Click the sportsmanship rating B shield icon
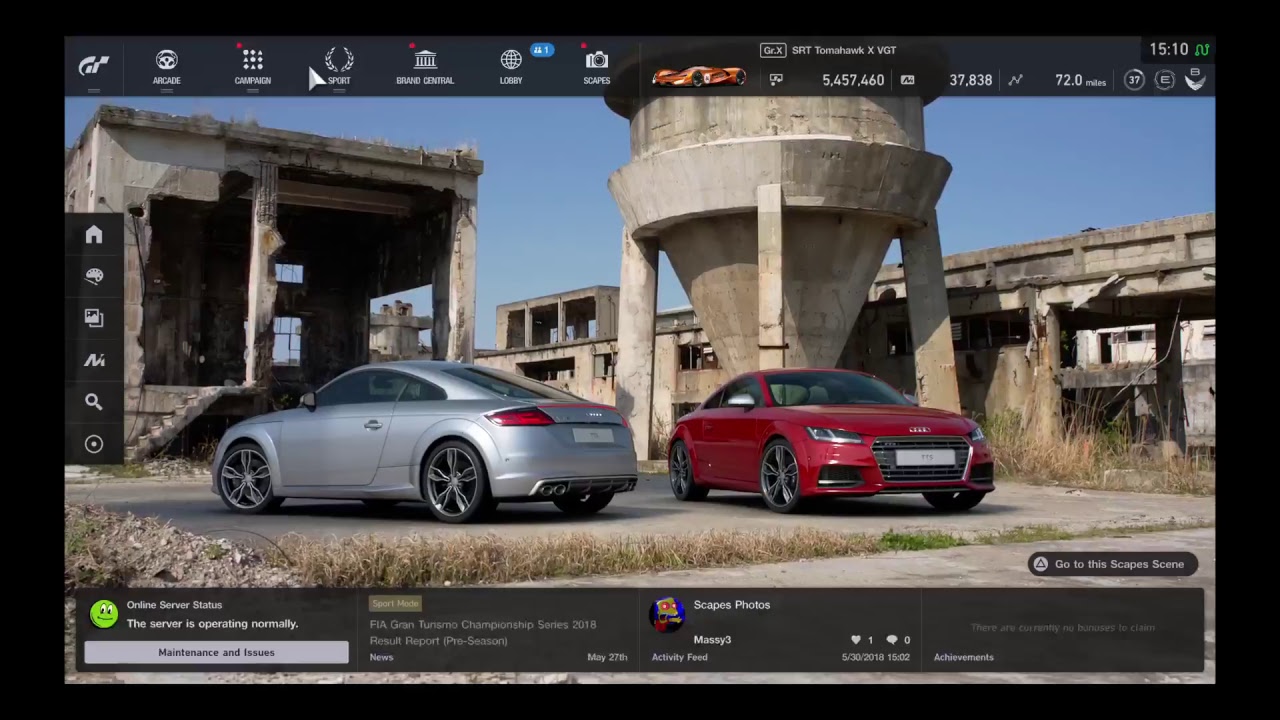The height and width of the screenshot is (720, 1280). (x=1195, y=80)
